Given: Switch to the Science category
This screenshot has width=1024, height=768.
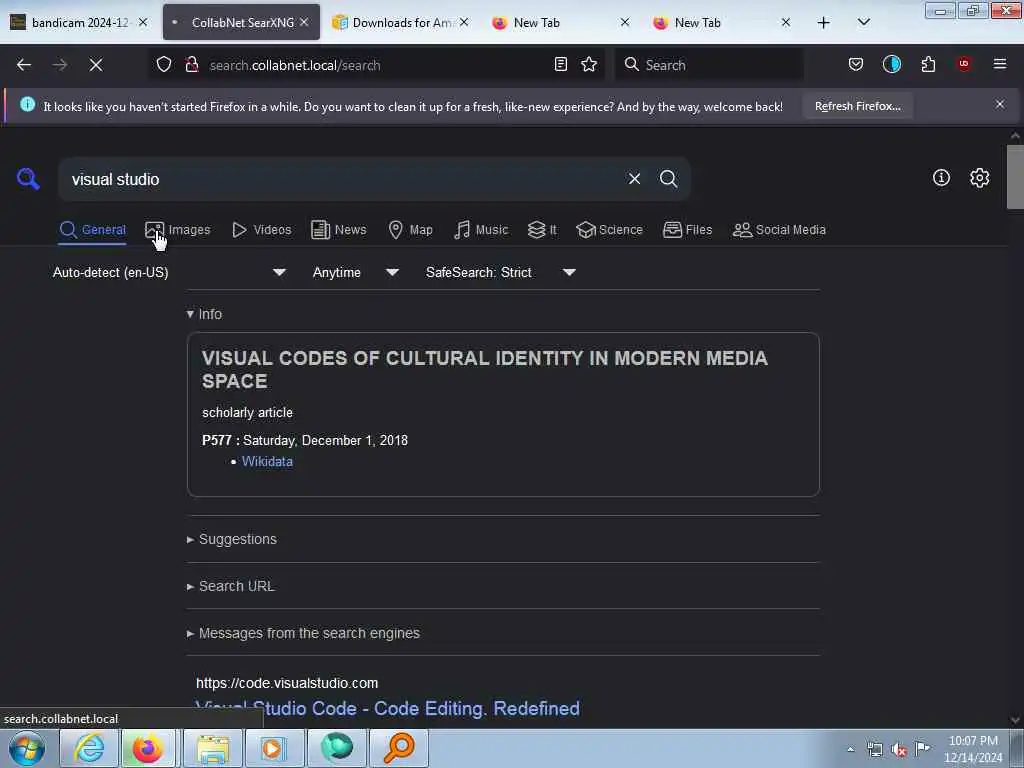Looking at the screenshot, I should [609, 230].
